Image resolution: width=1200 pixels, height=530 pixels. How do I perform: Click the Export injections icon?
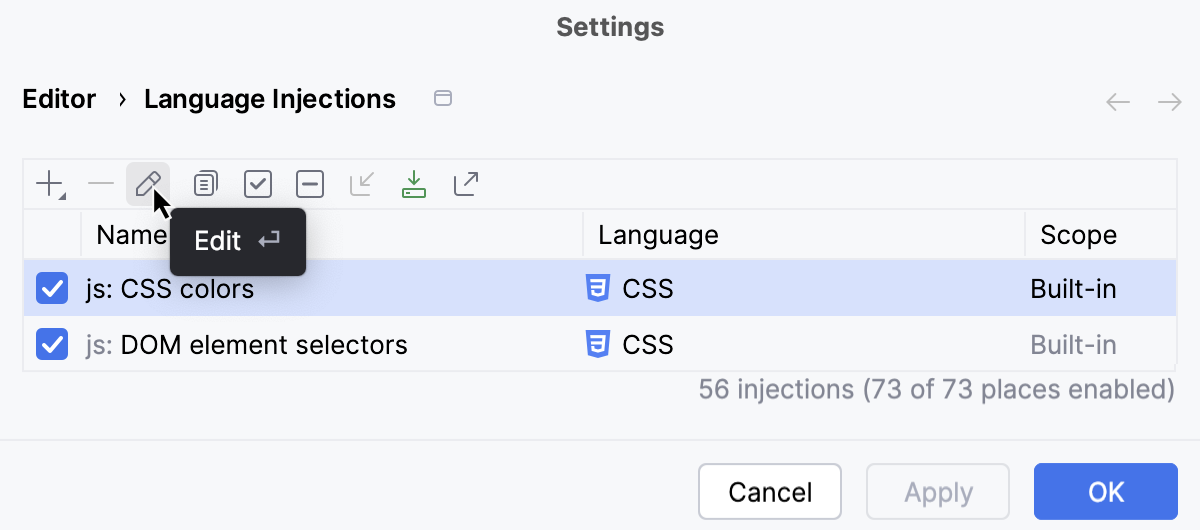click(466, 184)
